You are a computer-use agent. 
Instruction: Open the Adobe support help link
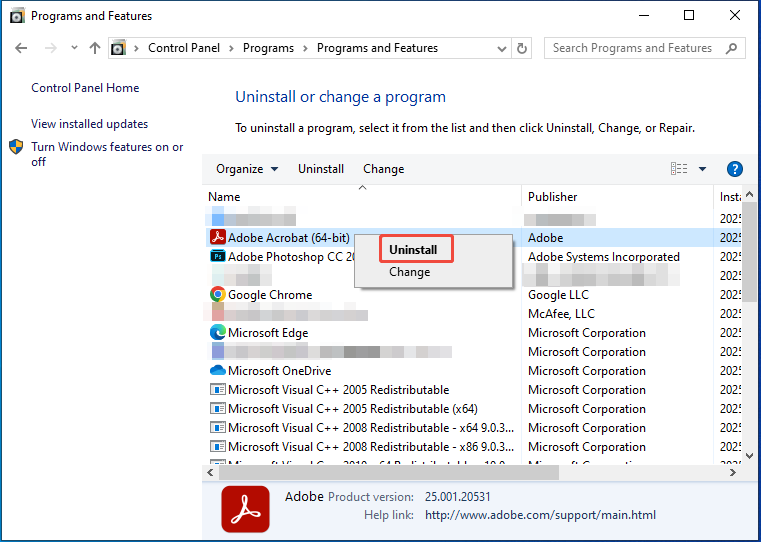[x=540, y=515]
